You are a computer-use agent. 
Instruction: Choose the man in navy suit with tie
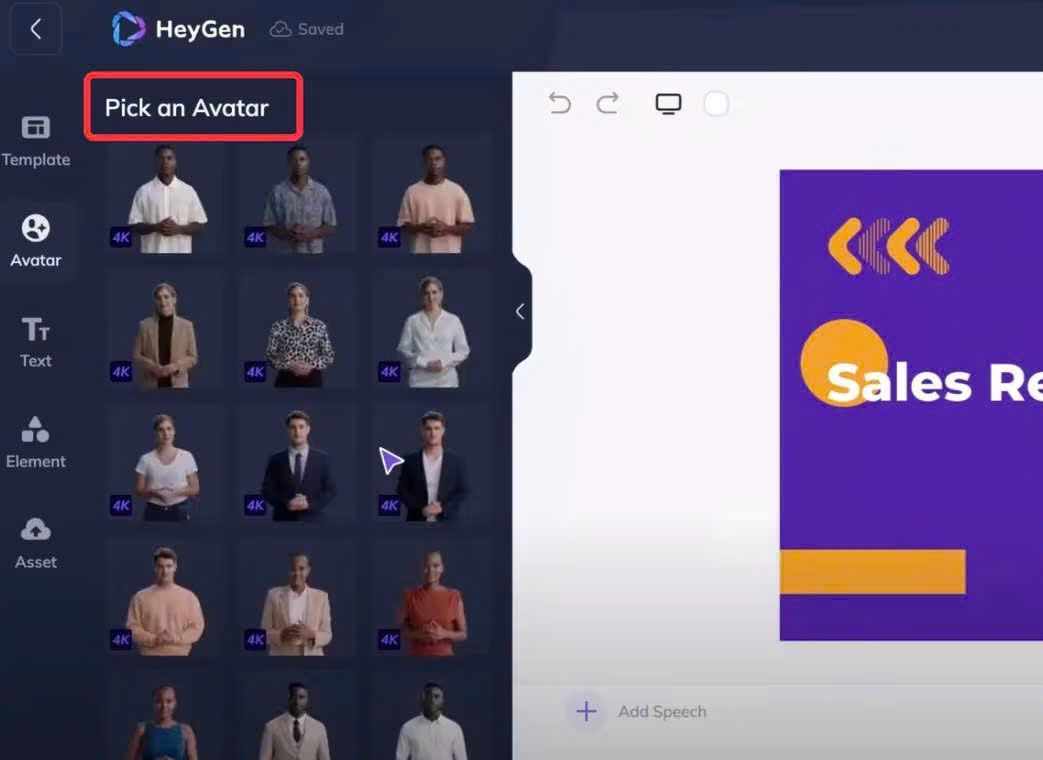(x=299, y=467)
